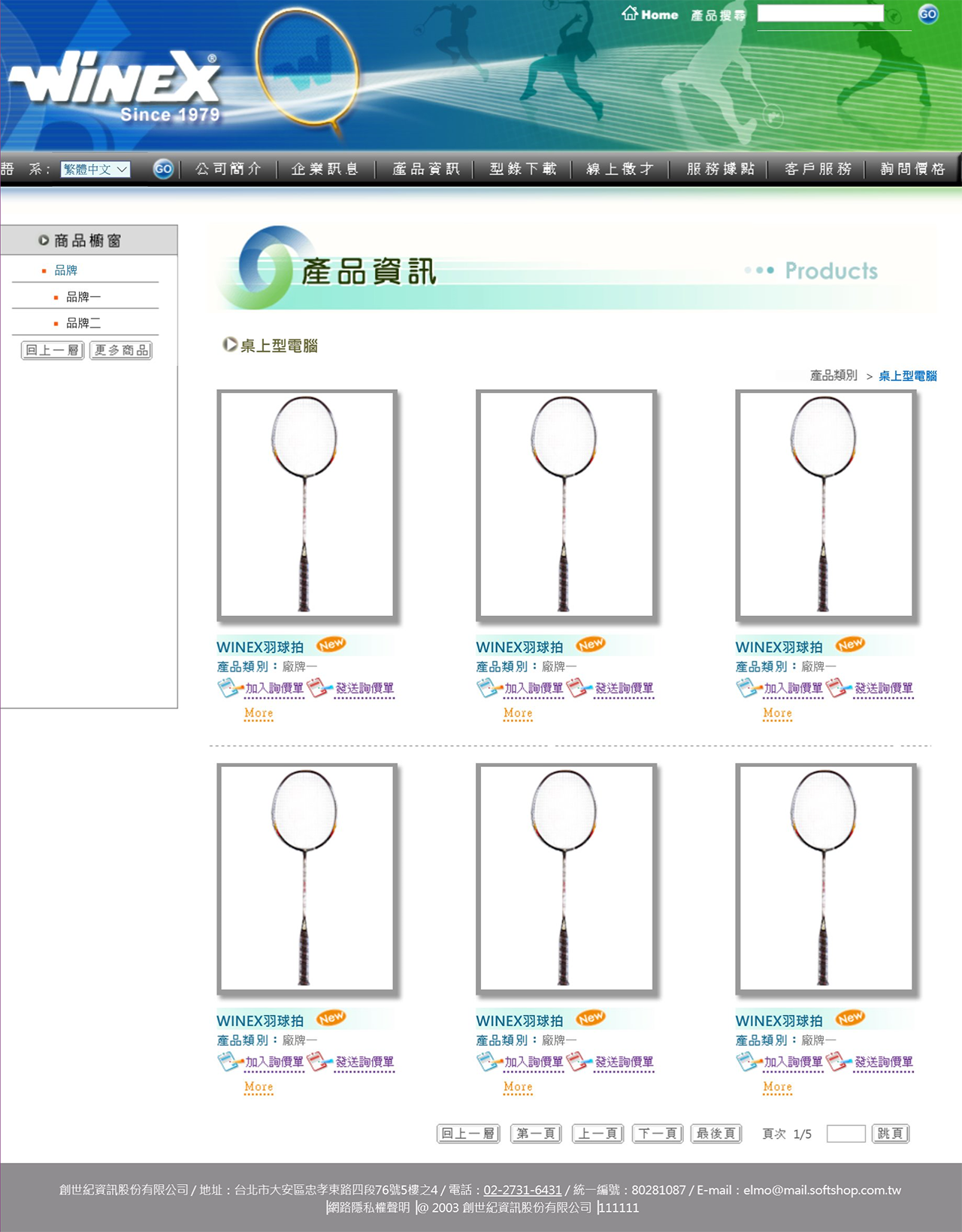Open the first row left racket thumbnail
This screenshot has width=962, height=1232.
click(307, 506)
